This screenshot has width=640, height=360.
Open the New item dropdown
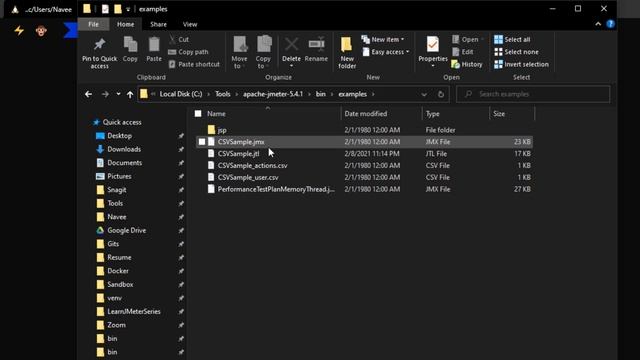[x=383, y=39]
